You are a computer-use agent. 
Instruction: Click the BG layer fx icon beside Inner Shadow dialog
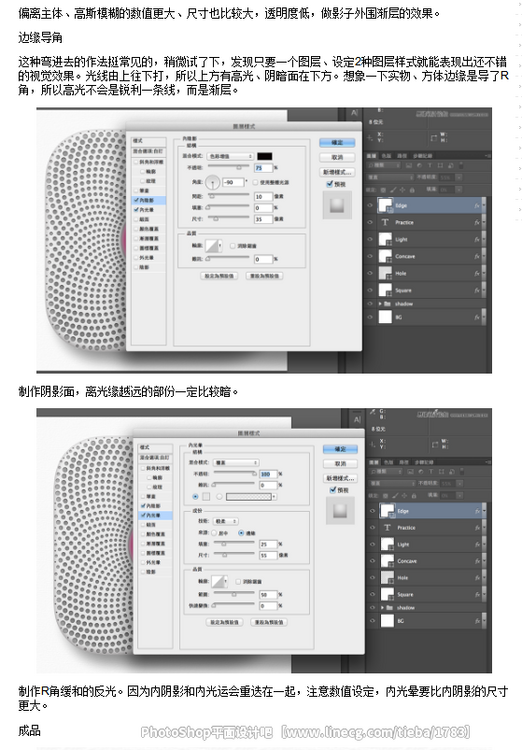(477, 317)
